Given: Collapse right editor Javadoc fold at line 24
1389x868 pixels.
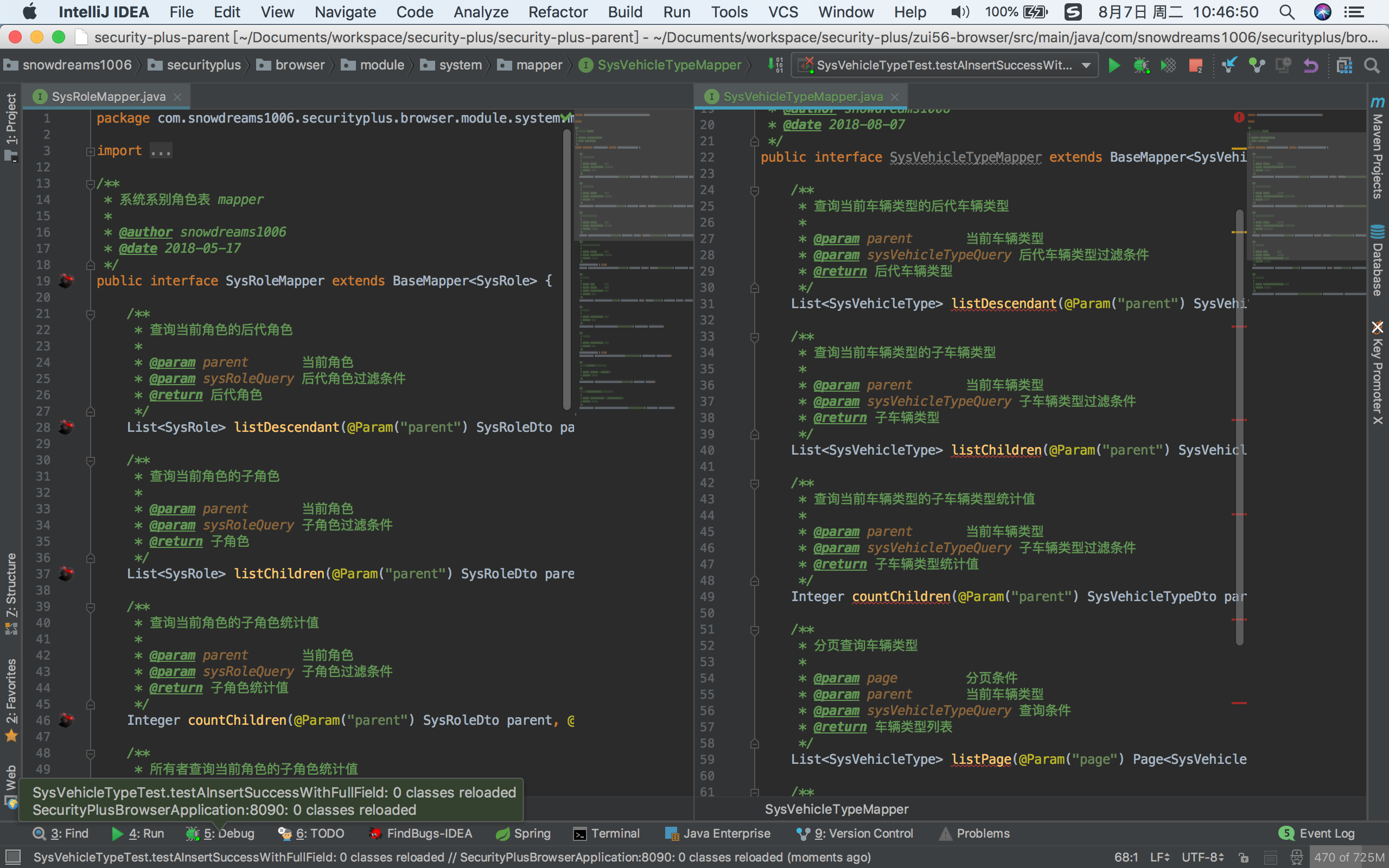Looking at the screenshot, I should coord(755,190).
